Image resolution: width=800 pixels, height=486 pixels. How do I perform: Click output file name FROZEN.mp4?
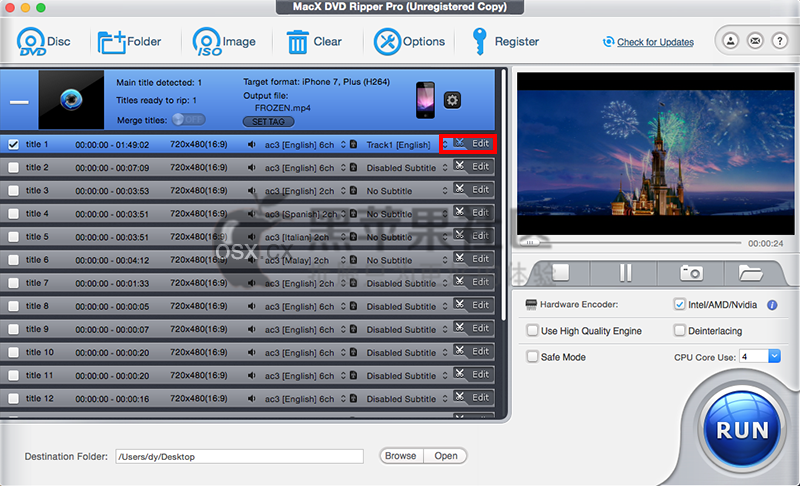(283, 108)
